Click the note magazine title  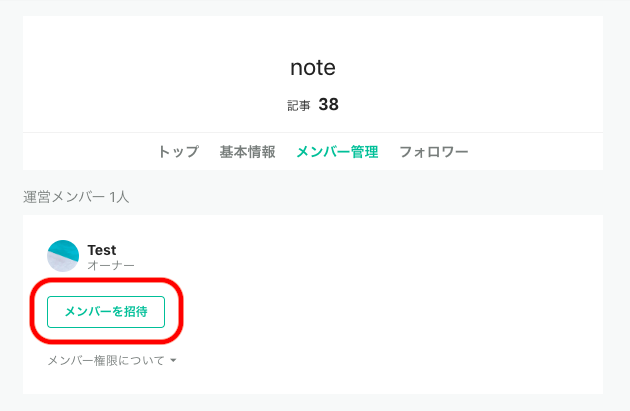point(313,67)
